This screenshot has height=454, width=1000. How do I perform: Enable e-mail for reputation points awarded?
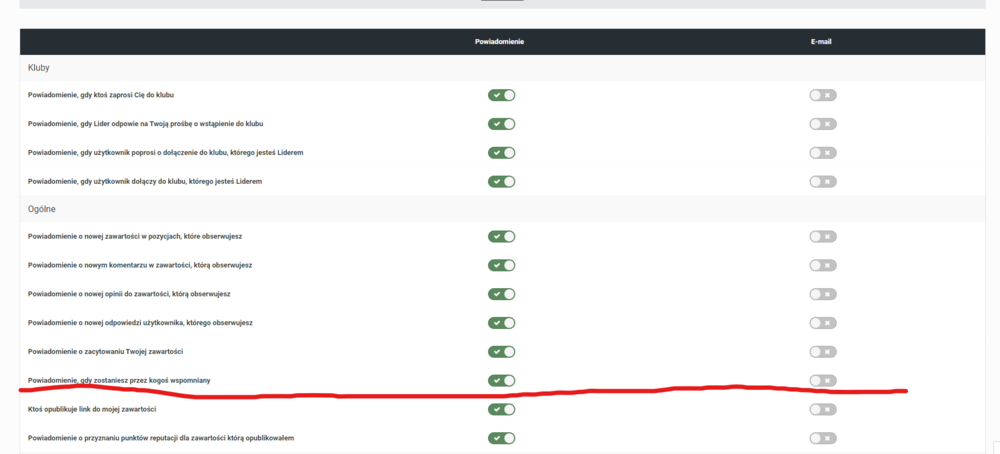823,438
